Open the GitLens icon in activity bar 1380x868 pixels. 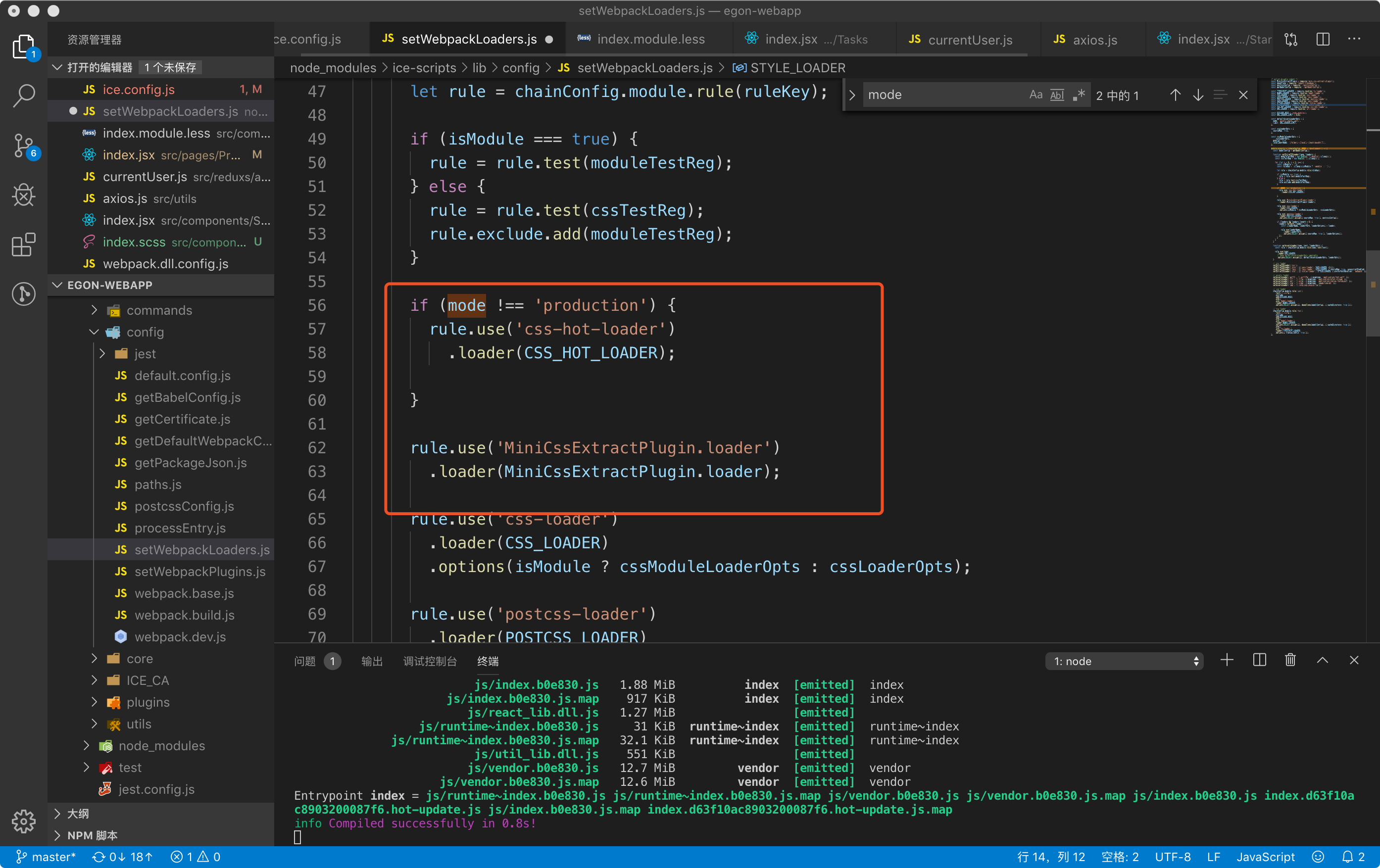(23, 294)
